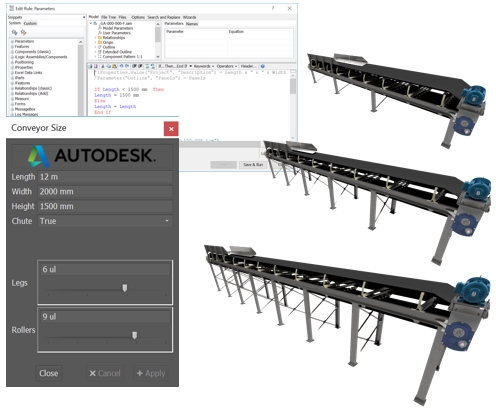The image size is (496, 409).
Task: Switch to the Model tab
Action: coord(94,17)
